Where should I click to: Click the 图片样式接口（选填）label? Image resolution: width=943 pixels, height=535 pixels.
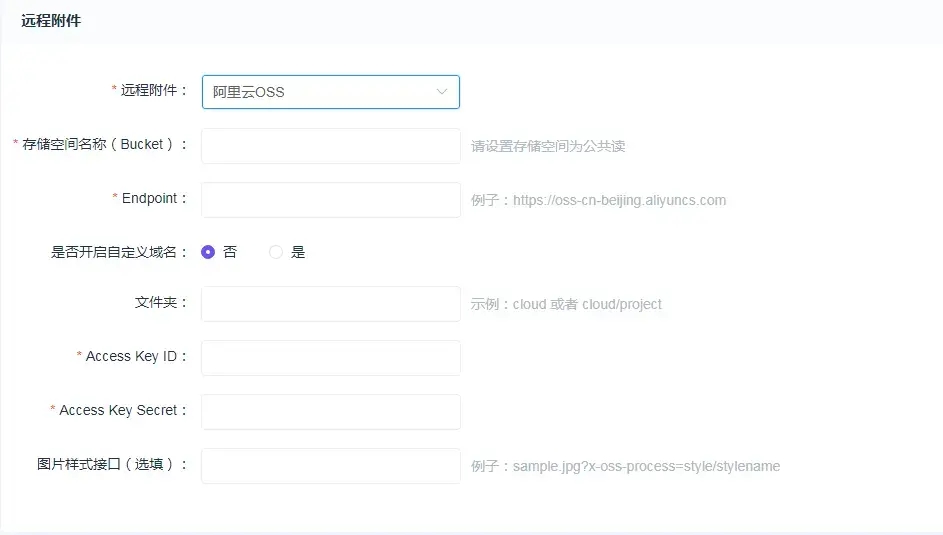coord(112,465)
